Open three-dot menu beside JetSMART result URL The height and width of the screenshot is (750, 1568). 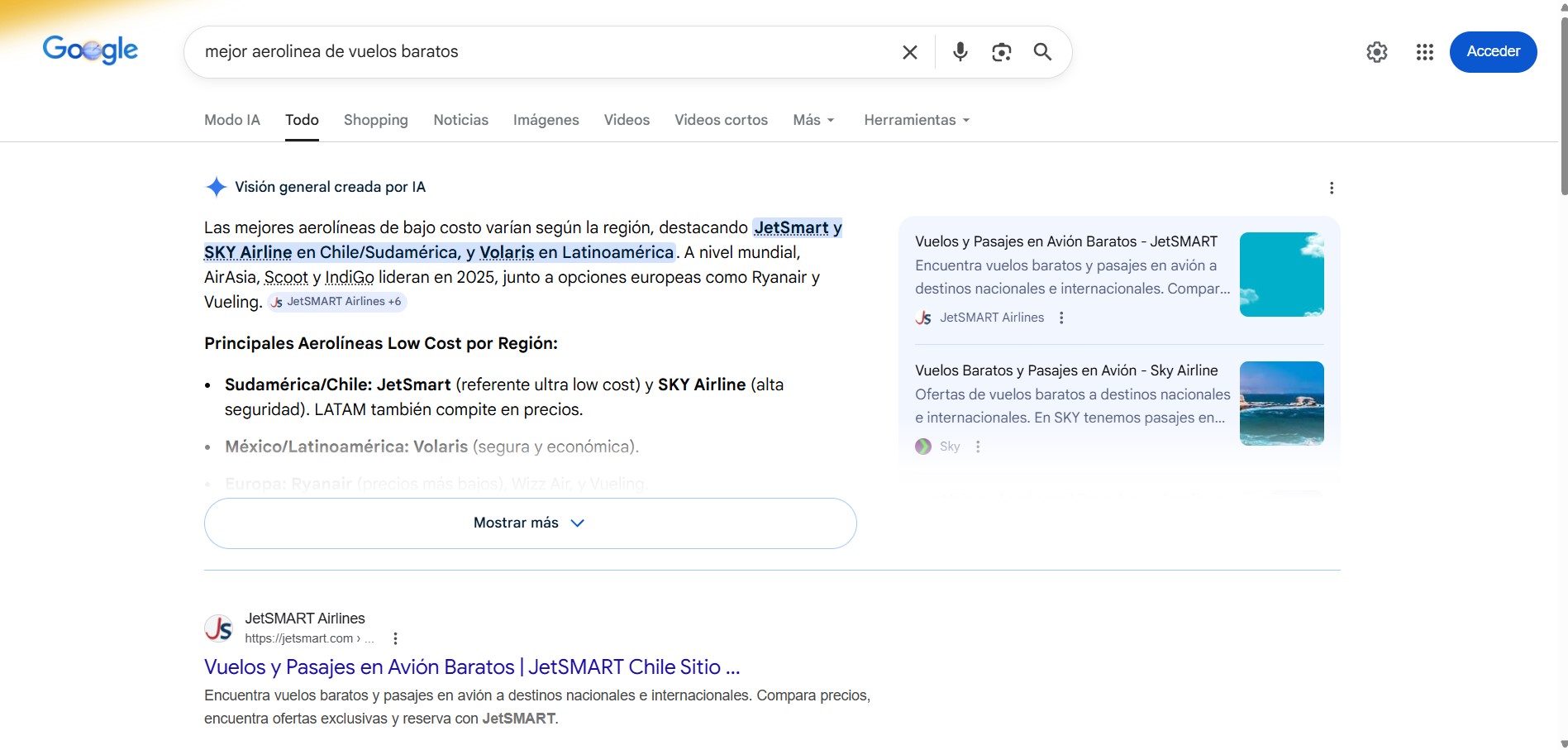(395, 638)
